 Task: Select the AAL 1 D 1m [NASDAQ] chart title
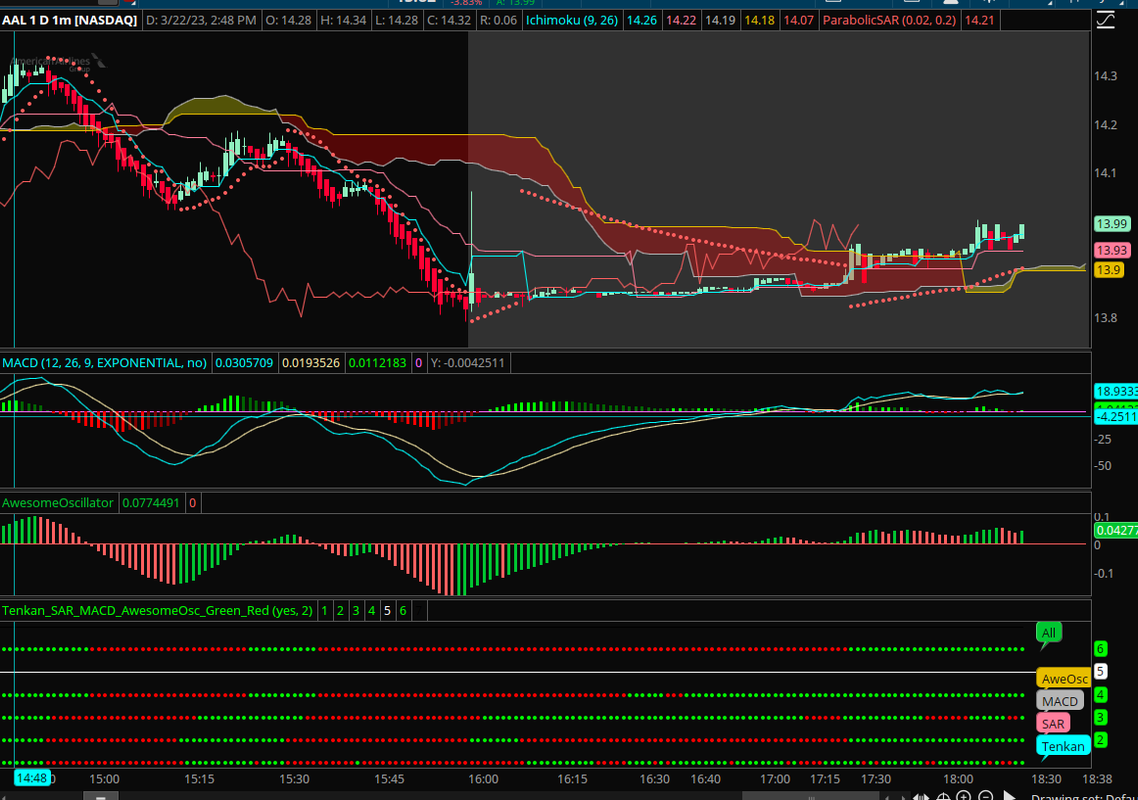click(x=70, y=20)
